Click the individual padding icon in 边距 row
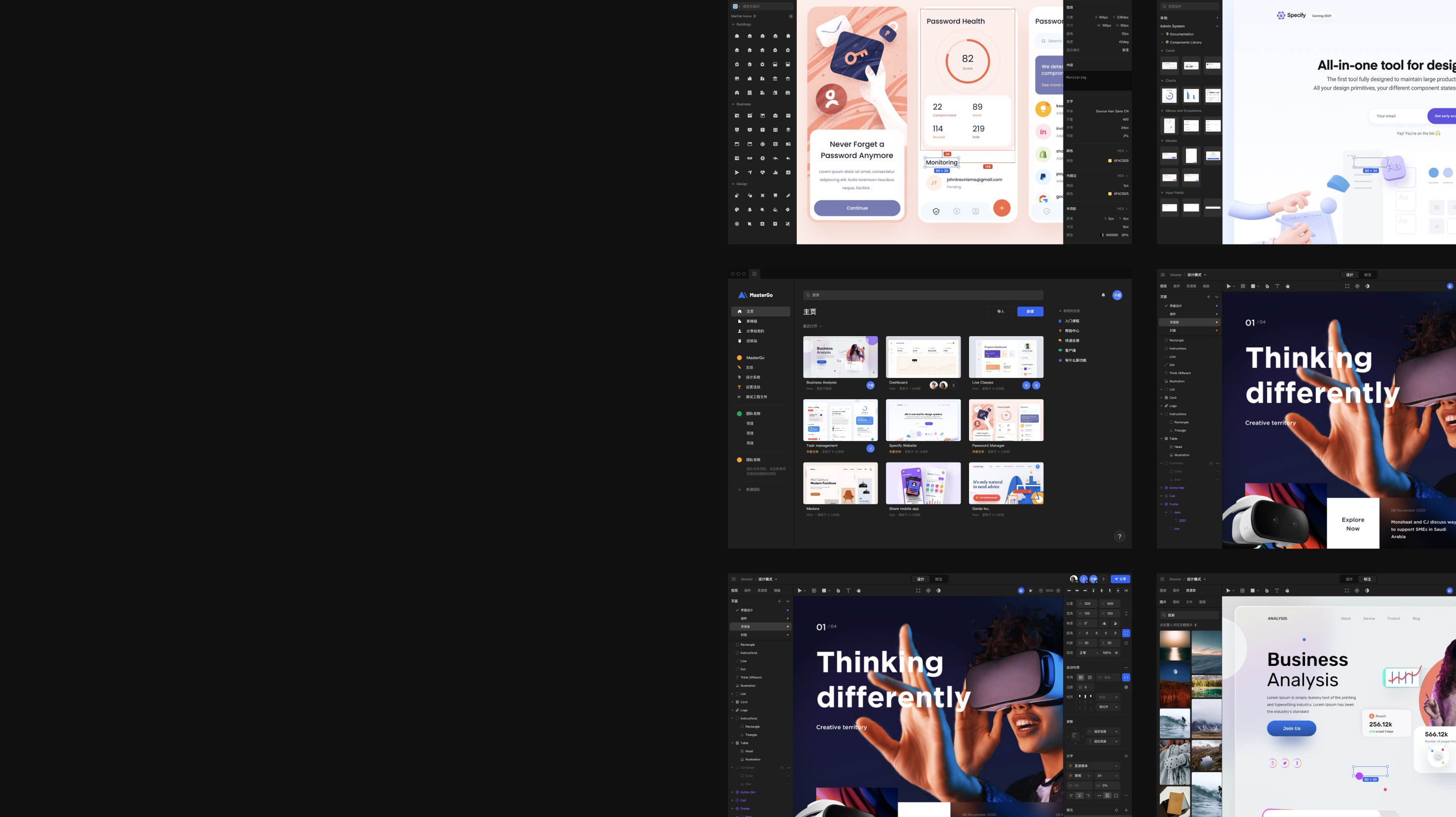The image size is (1456, 817). (x=1126, y=688)
